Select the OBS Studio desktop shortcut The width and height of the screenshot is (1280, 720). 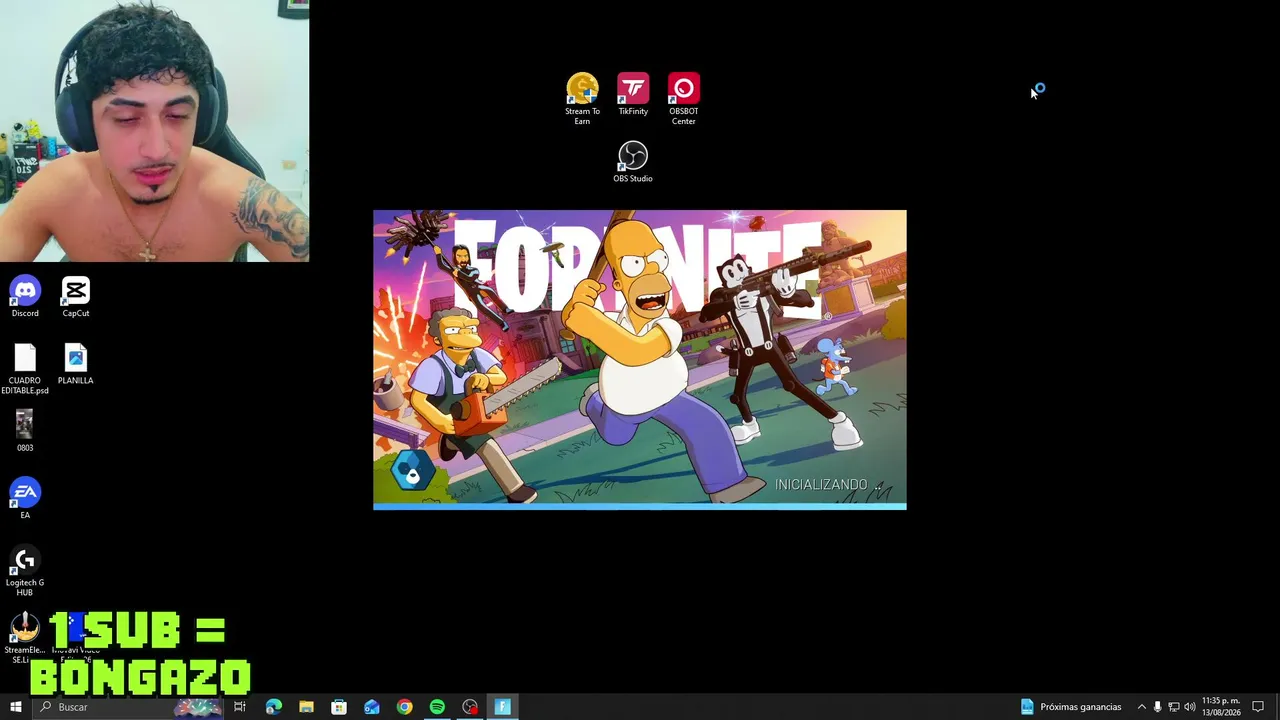pos(633,162)
